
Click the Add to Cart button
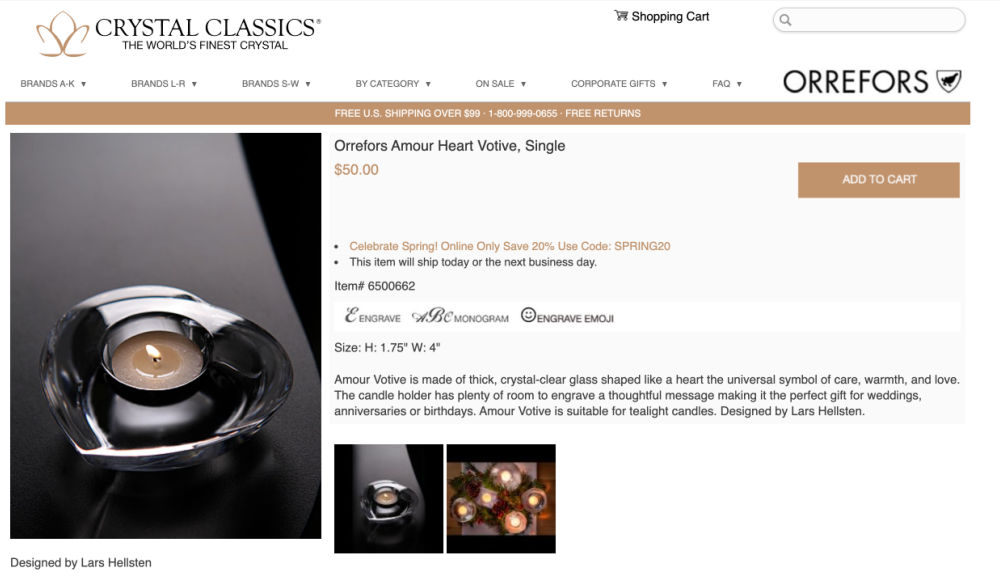click(x=878, y=180)
